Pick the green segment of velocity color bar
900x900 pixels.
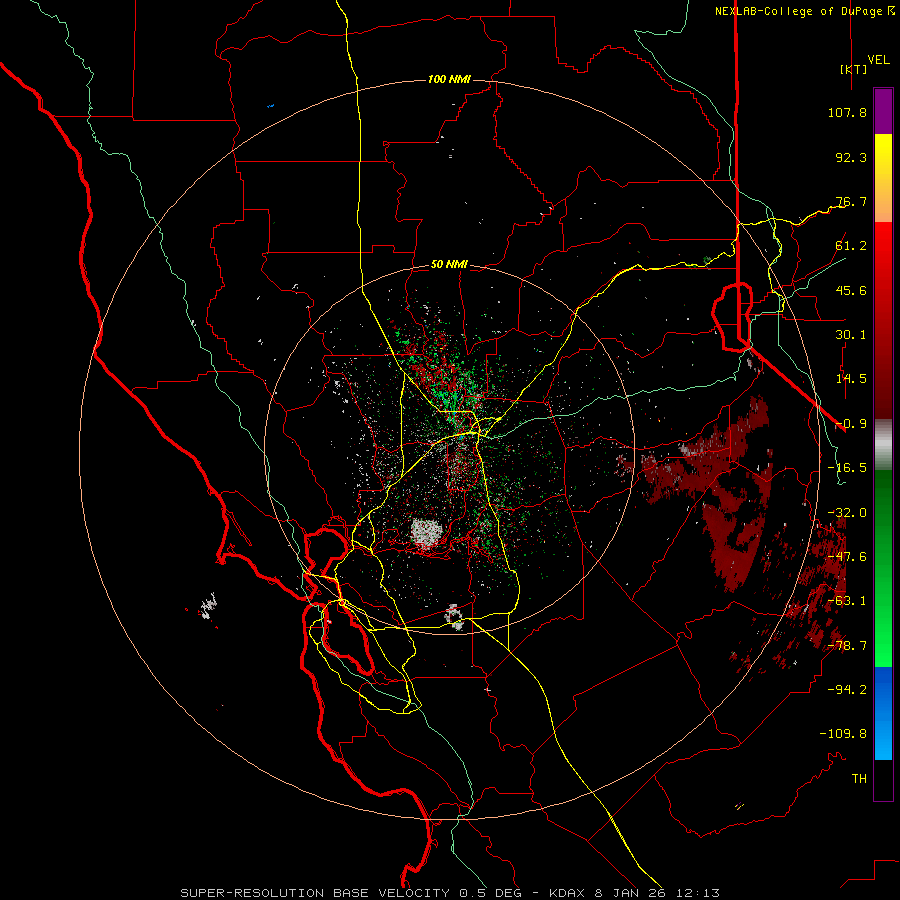pos(883,568)
